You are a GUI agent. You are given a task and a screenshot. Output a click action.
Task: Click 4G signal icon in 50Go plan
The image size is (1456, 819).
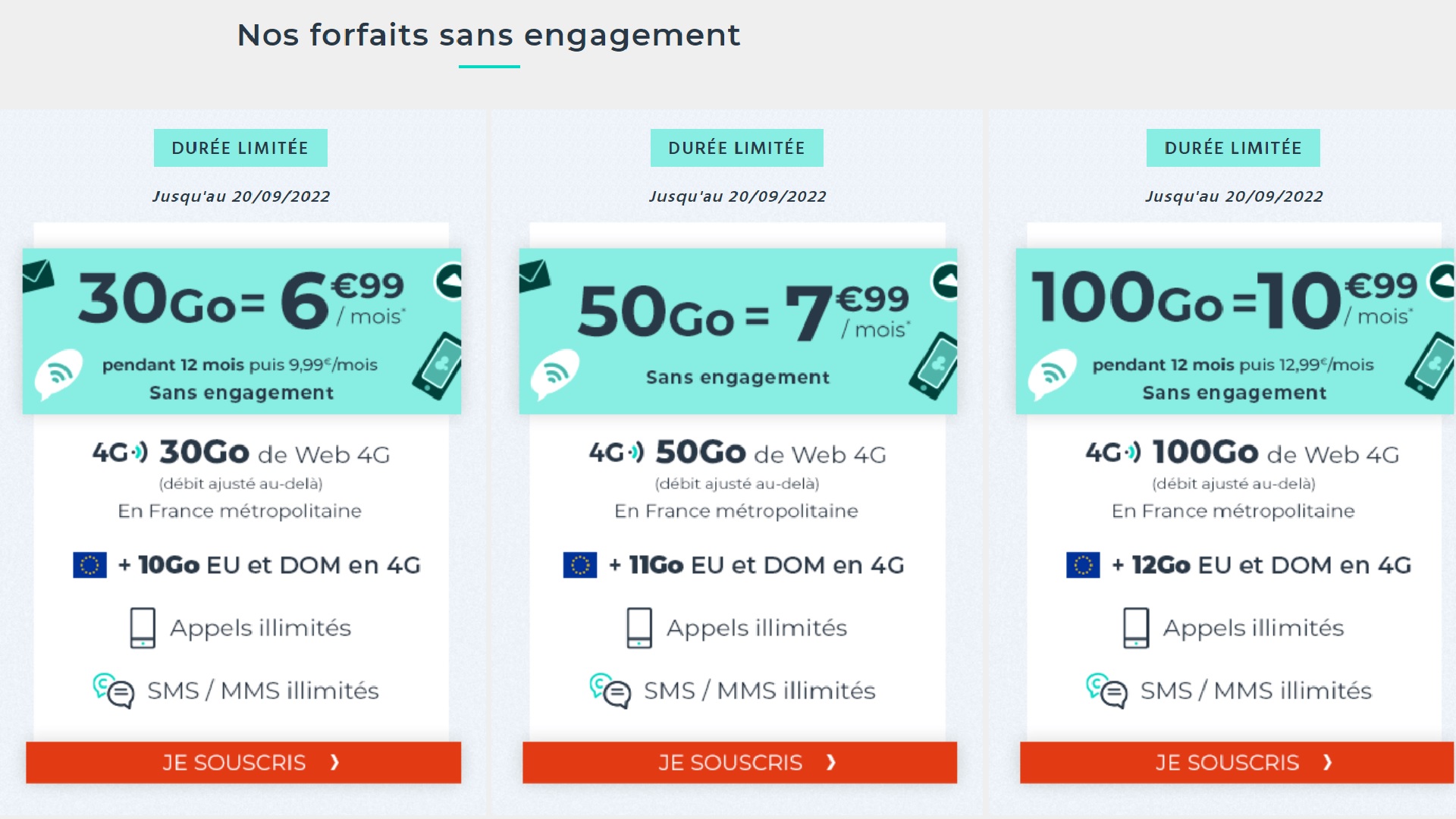[x=617, y=453]
